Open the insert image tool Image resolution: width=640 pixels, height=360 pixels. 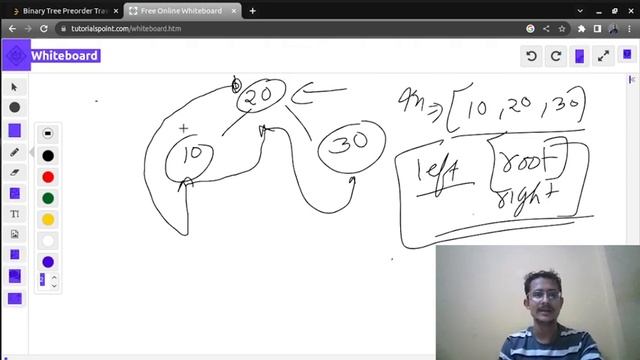pyautogui.click(x=15, y=234)
